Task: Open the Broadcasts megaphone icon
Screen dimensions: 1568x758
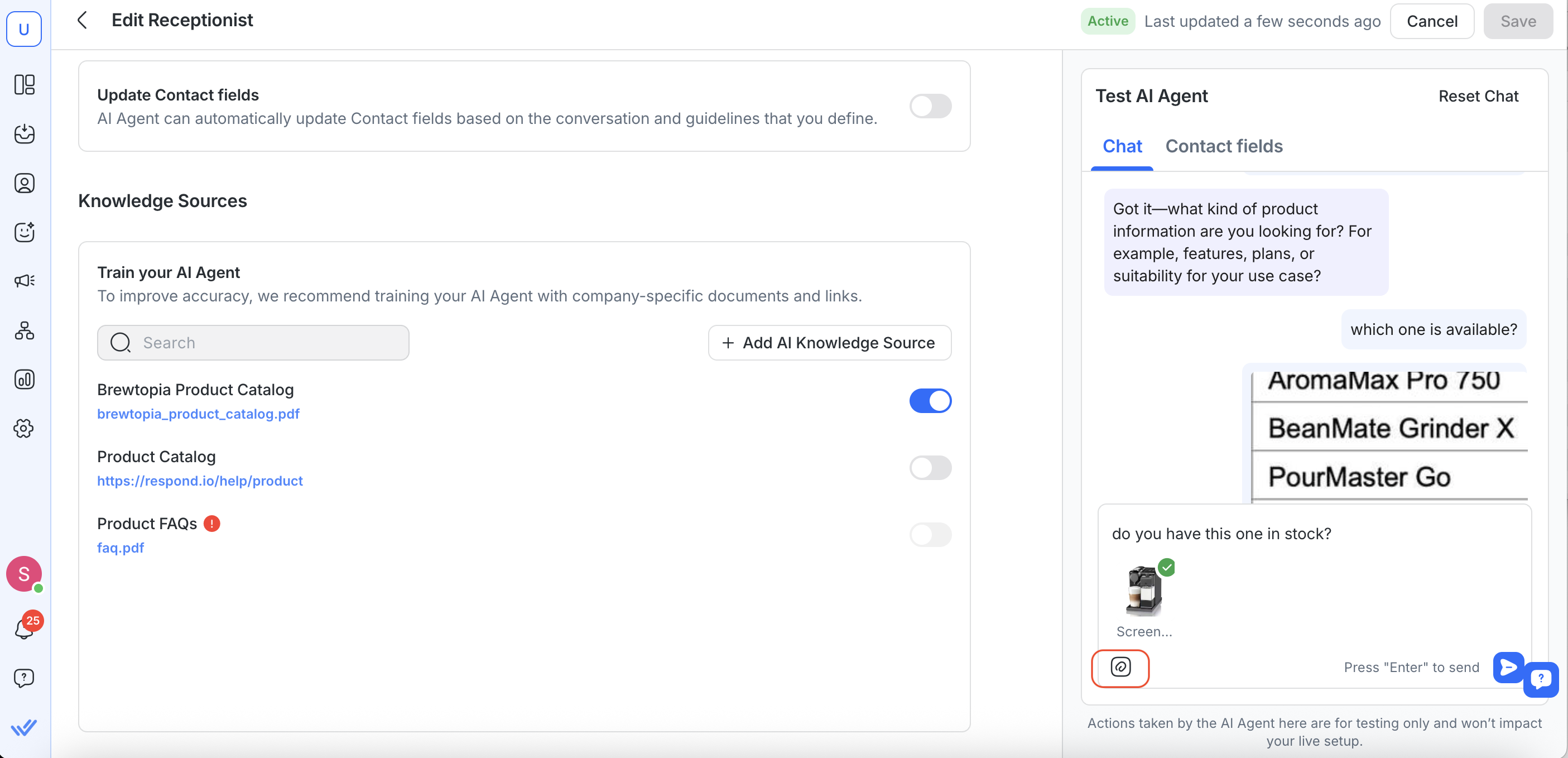Action: [25, 281]
